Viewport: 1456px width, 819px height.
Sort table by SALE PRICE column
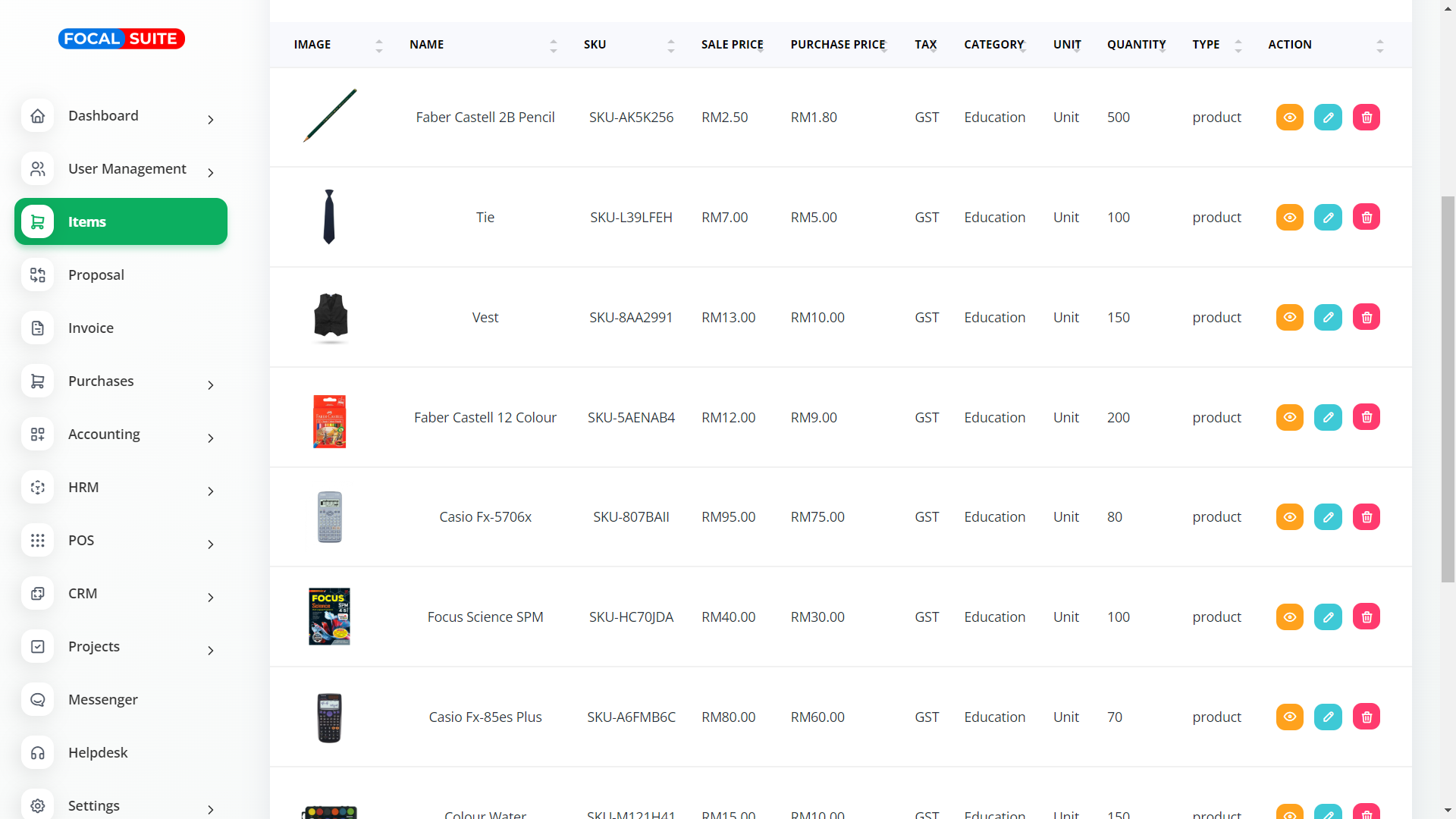tap(733, 45)
